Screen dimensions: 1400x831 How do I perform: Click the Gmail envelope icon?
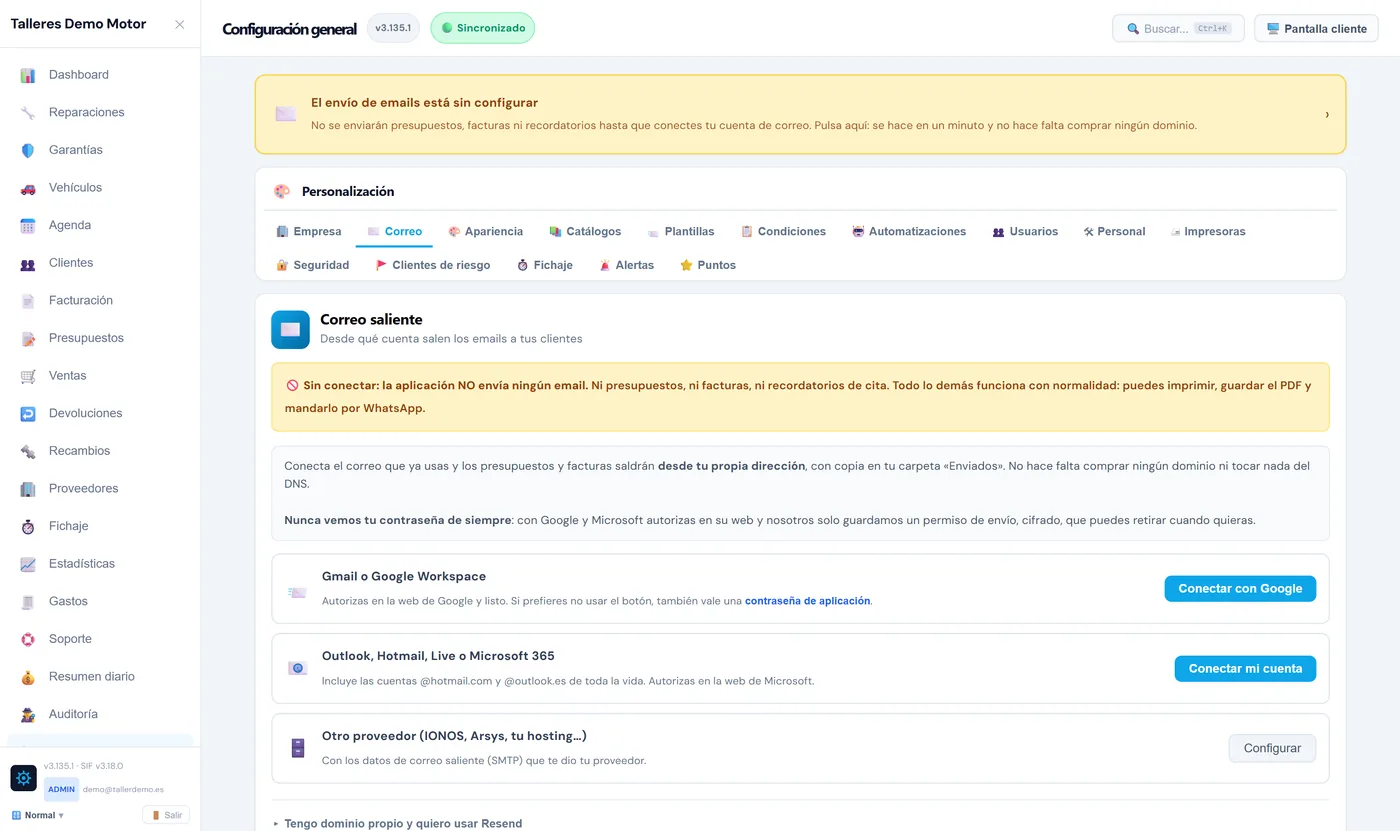tap(297, 592)
